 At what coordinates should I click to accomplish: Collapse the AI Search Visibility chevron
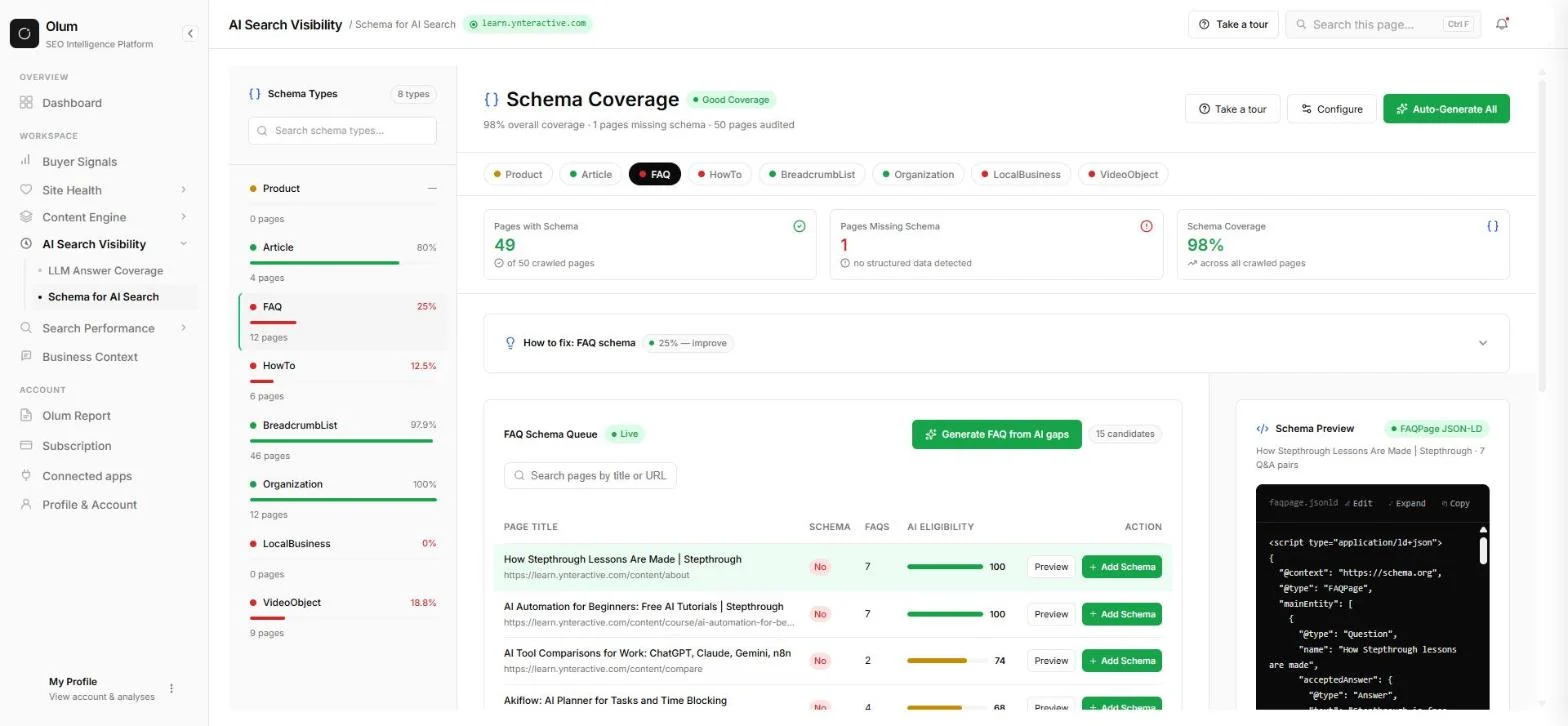(183, 244)
